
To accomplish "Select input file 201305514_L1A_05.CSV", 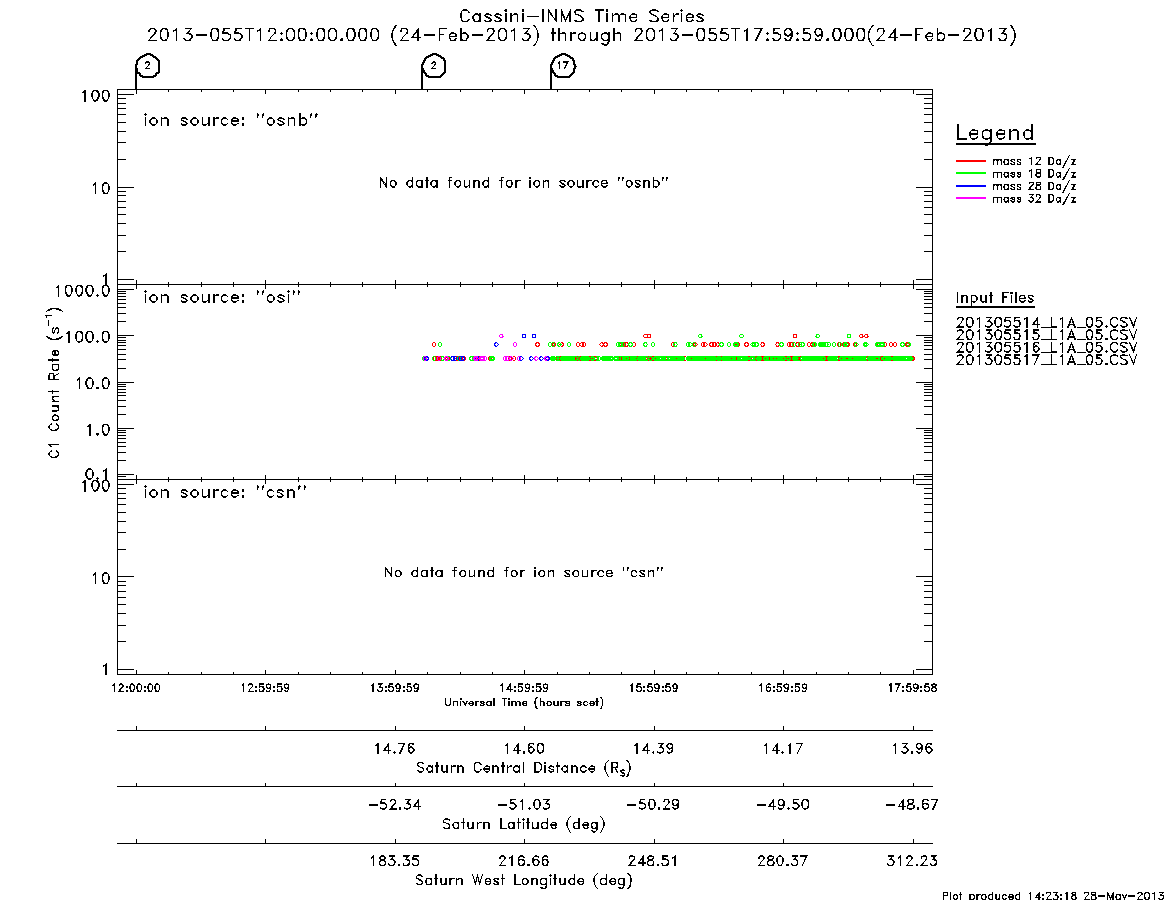I will click(1046, 323).
